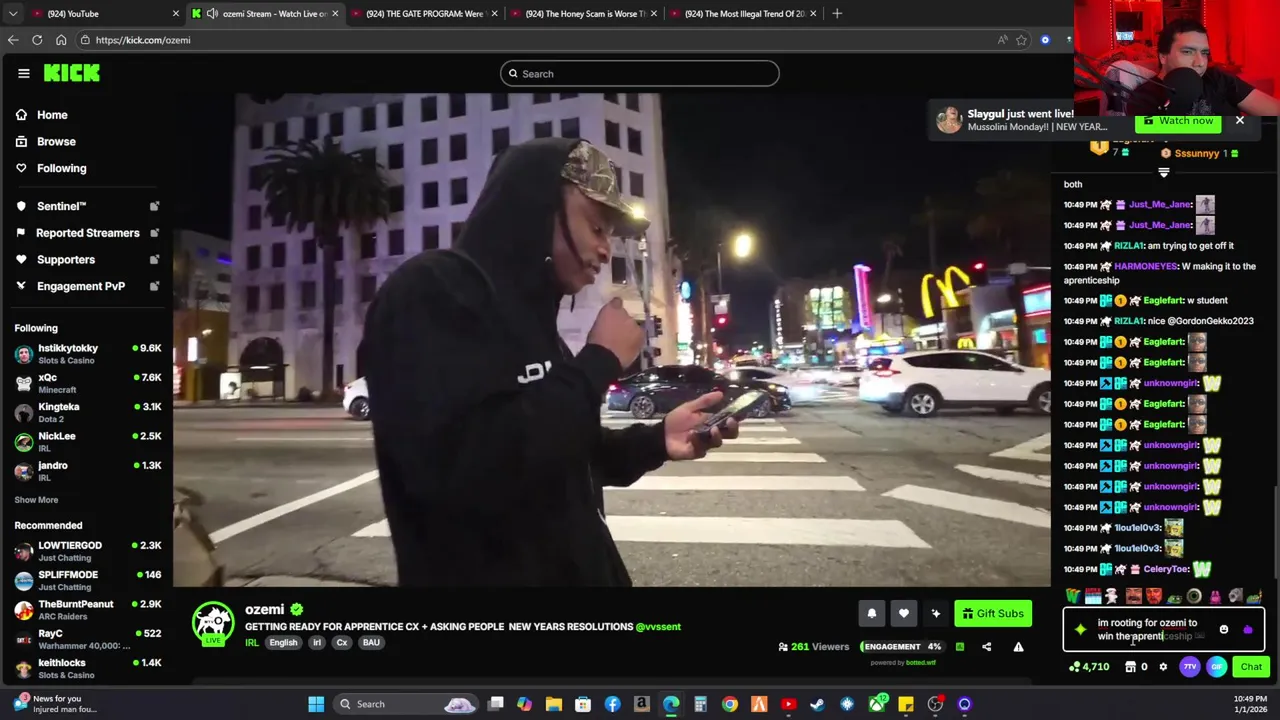
Task: Open LOWTIERGOD in Recommended
Action: [88, 551]
